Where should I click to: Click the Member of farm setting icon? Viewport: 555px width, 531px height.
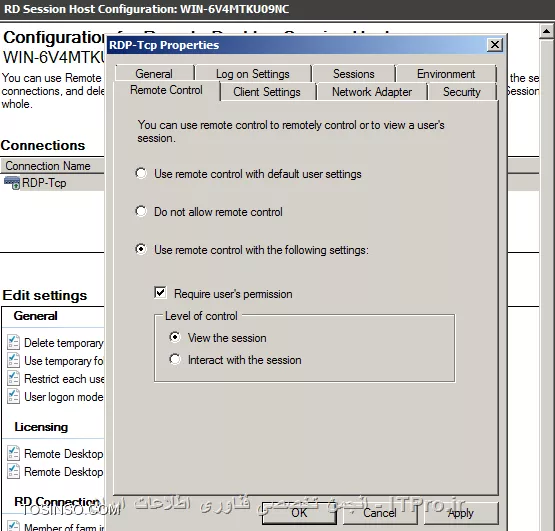point(13,526)
